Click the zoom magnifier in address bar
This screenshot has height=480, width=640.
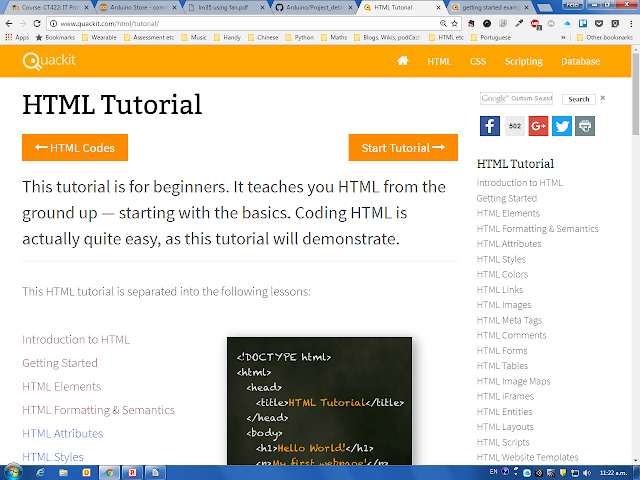click(x=443, y=24)
